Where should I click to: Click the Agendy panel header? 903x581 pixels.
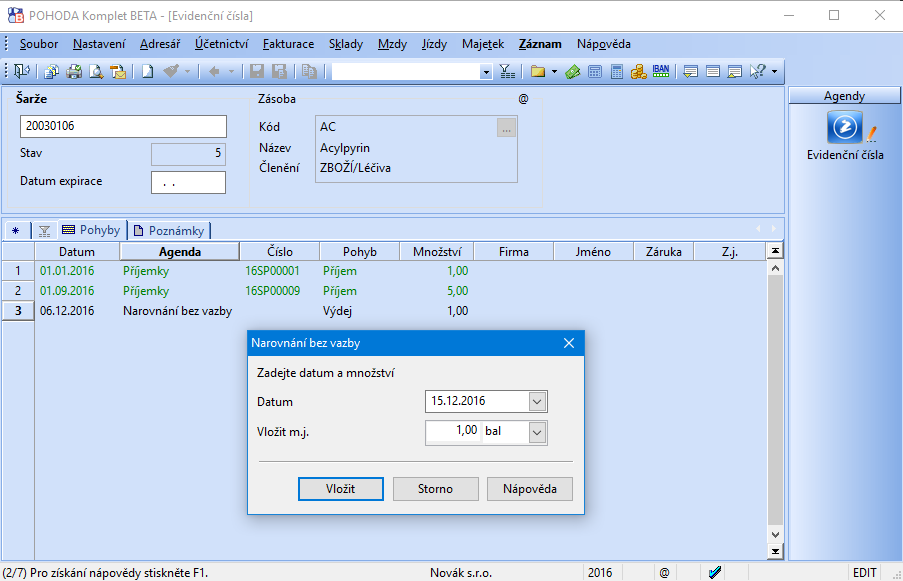click(844, 96)
